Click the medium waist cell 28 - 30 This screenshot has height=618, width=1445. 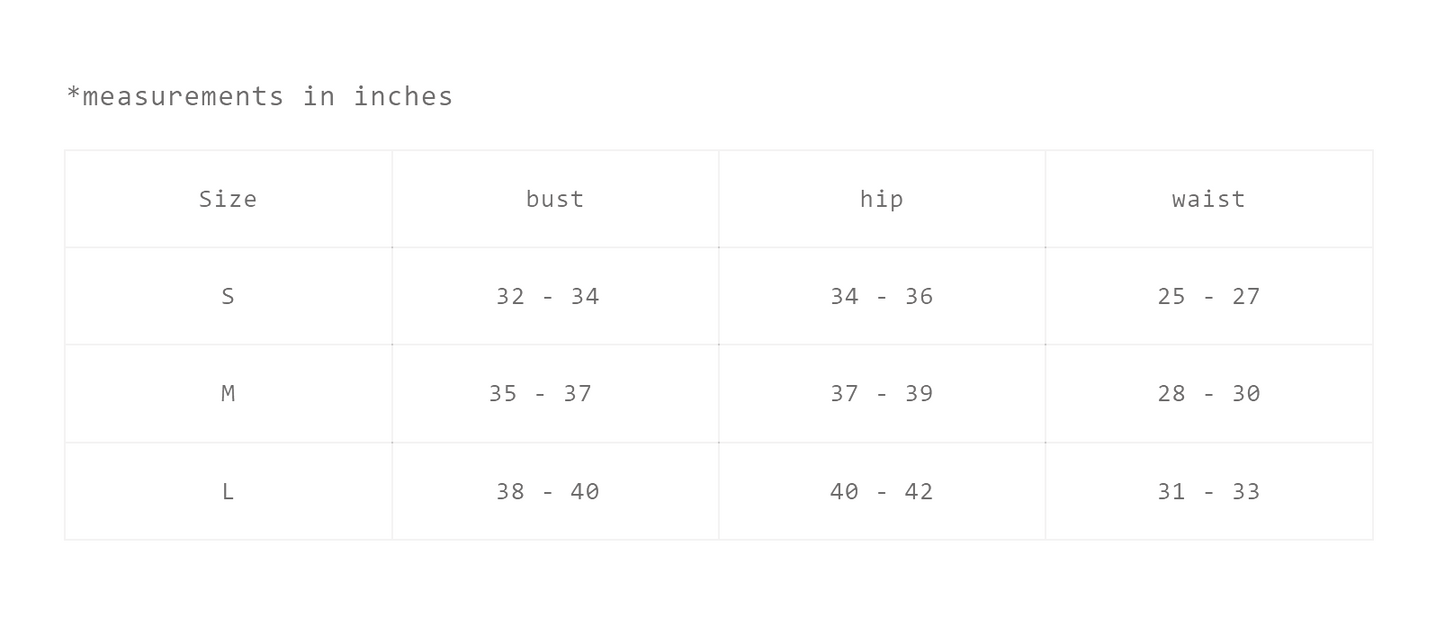click(1208, 394)
